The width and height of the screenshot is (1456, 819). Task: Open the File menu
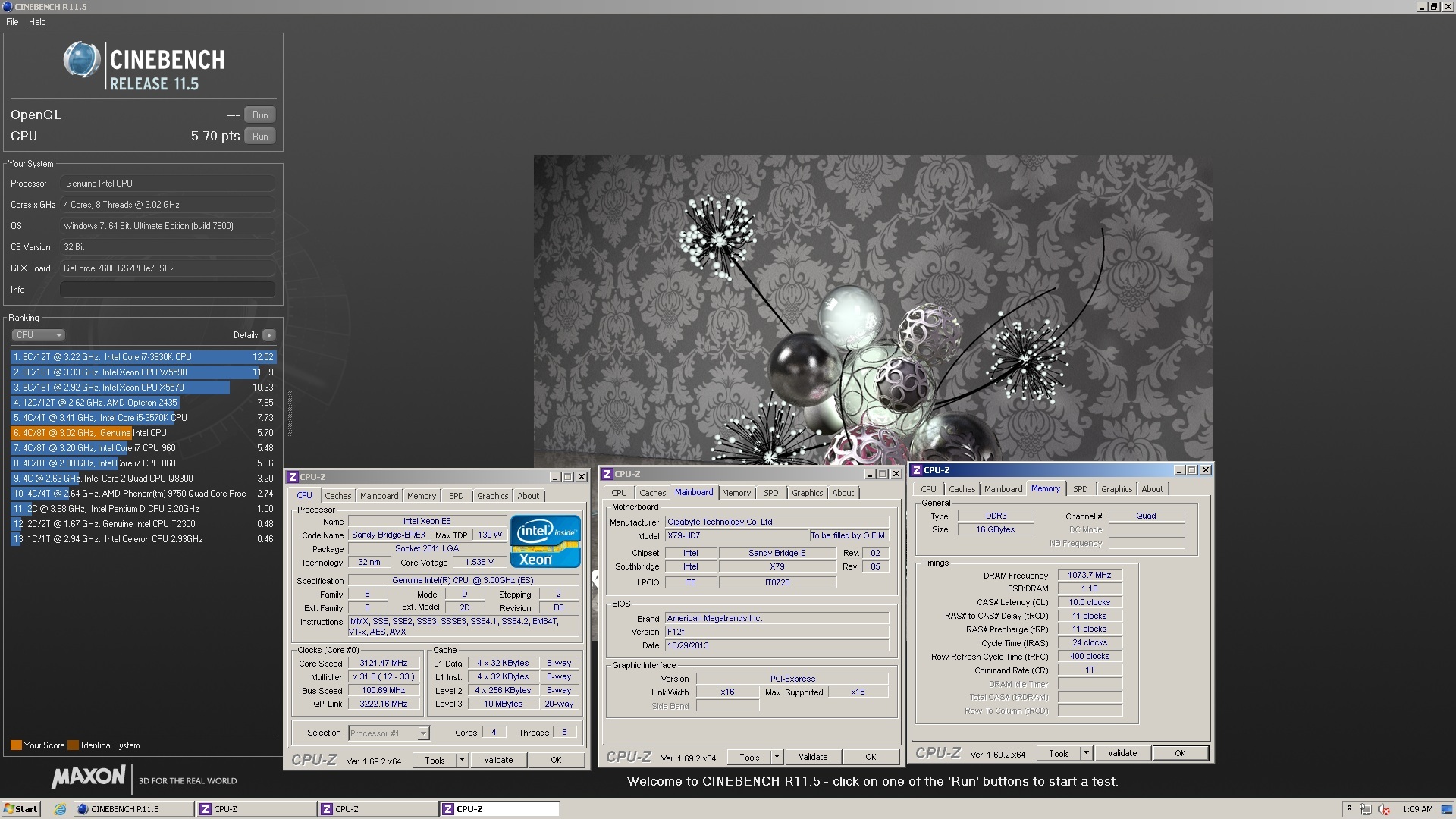pos(12,22)
